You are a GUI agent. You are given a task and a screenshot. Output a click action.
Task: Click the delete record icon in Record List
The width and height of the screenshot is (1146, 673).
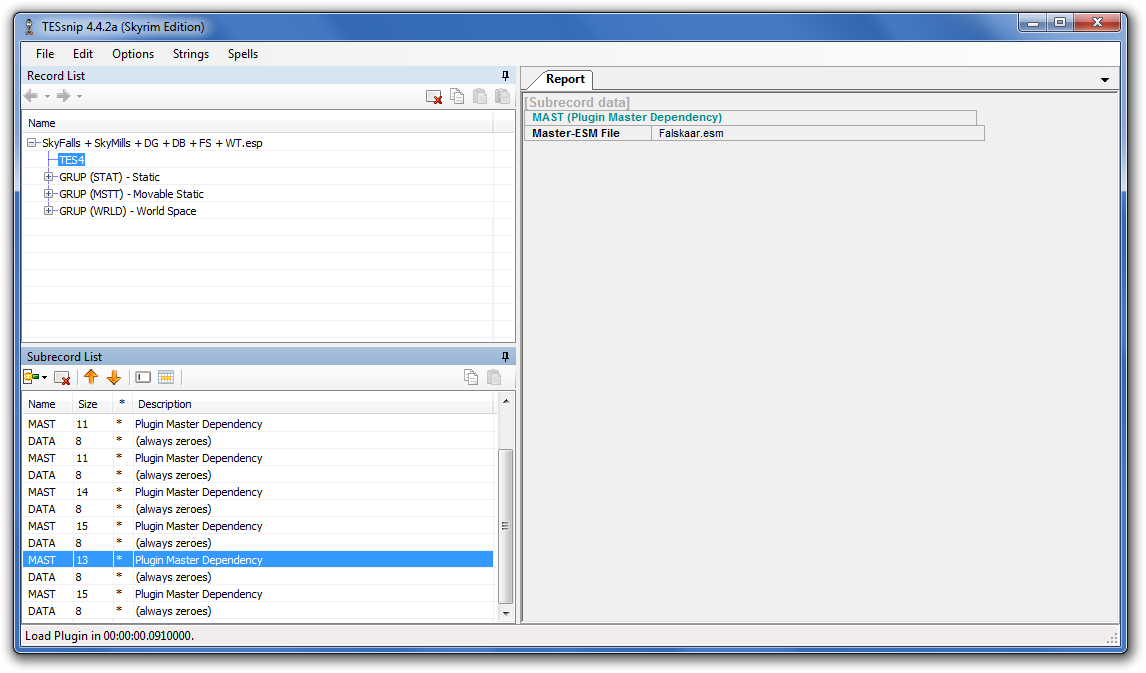coord(434,96)
